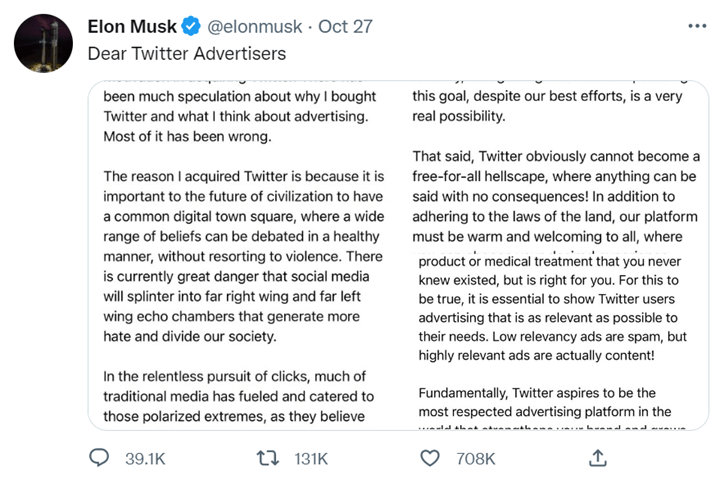The width and height of the screenshot is (720, 480).
Task: Click the blue verified badge
Action: [x=191, y=26]
